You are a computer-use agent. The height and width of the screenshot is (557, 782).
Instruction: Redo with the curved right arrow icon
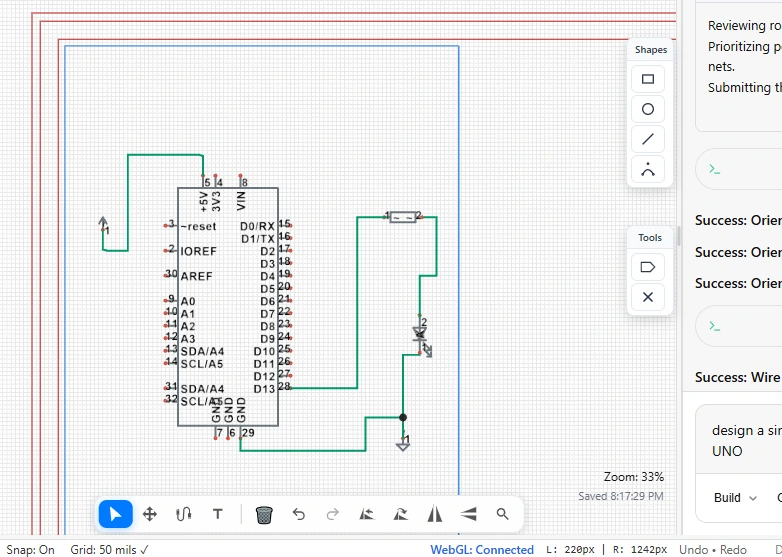[332, 514]
